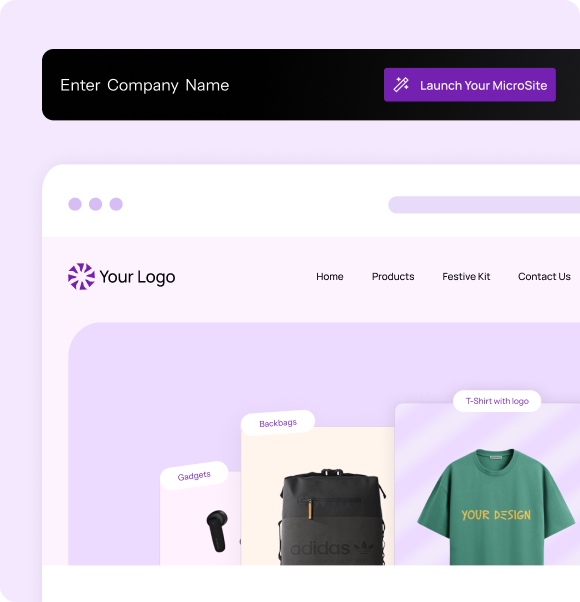Click the middle purple window dot
Screen dimensions: 580x602
point(96,204)
